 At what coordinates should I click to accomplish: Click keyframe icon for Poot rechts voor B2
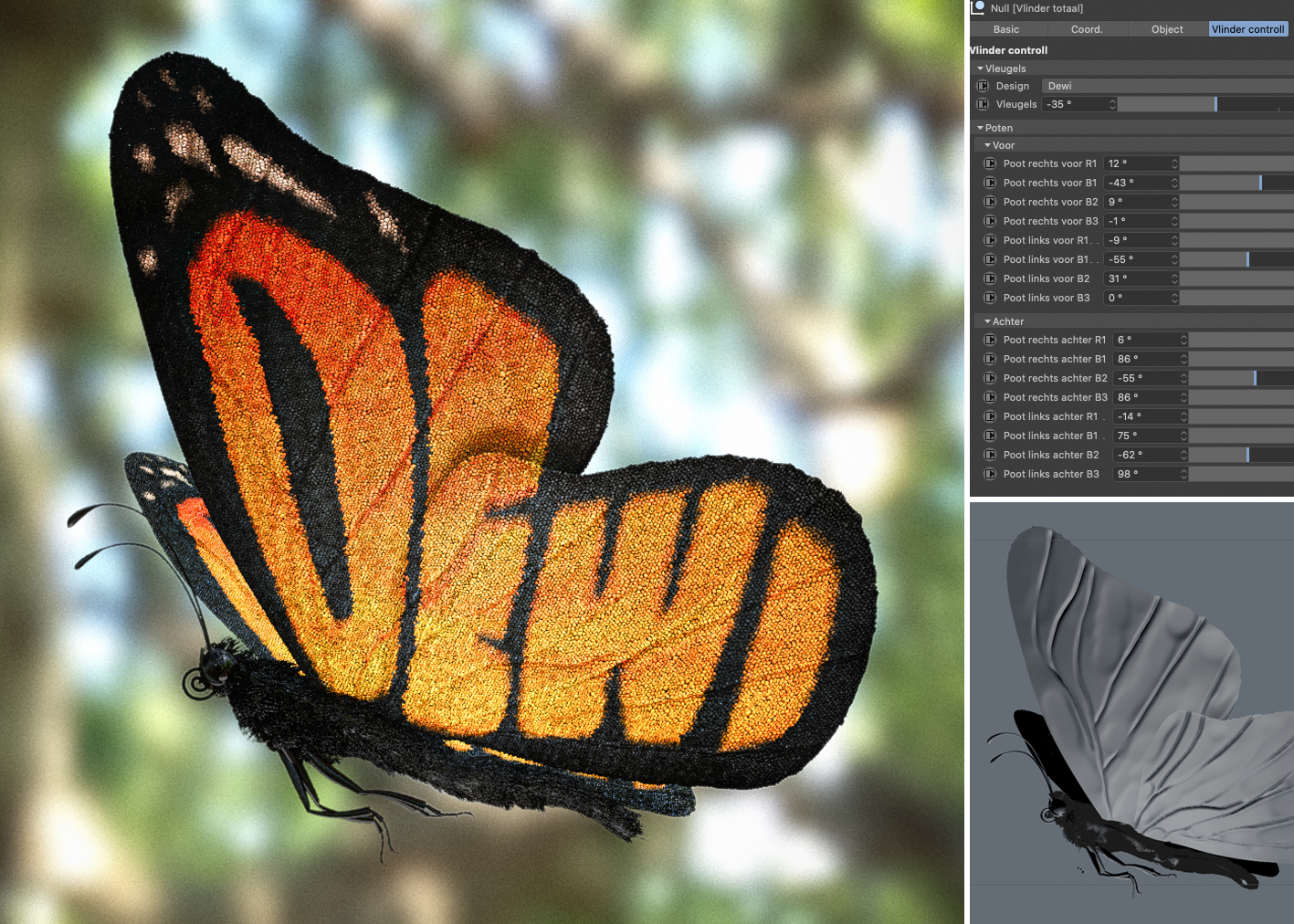click(990, 202)
